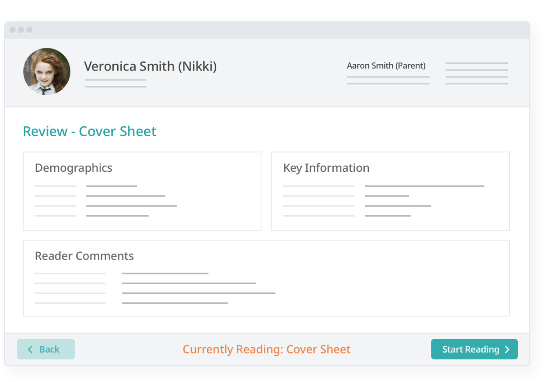Click Currently Reading: Cover Sheet label
548x382 pixels.
(266, 349)
